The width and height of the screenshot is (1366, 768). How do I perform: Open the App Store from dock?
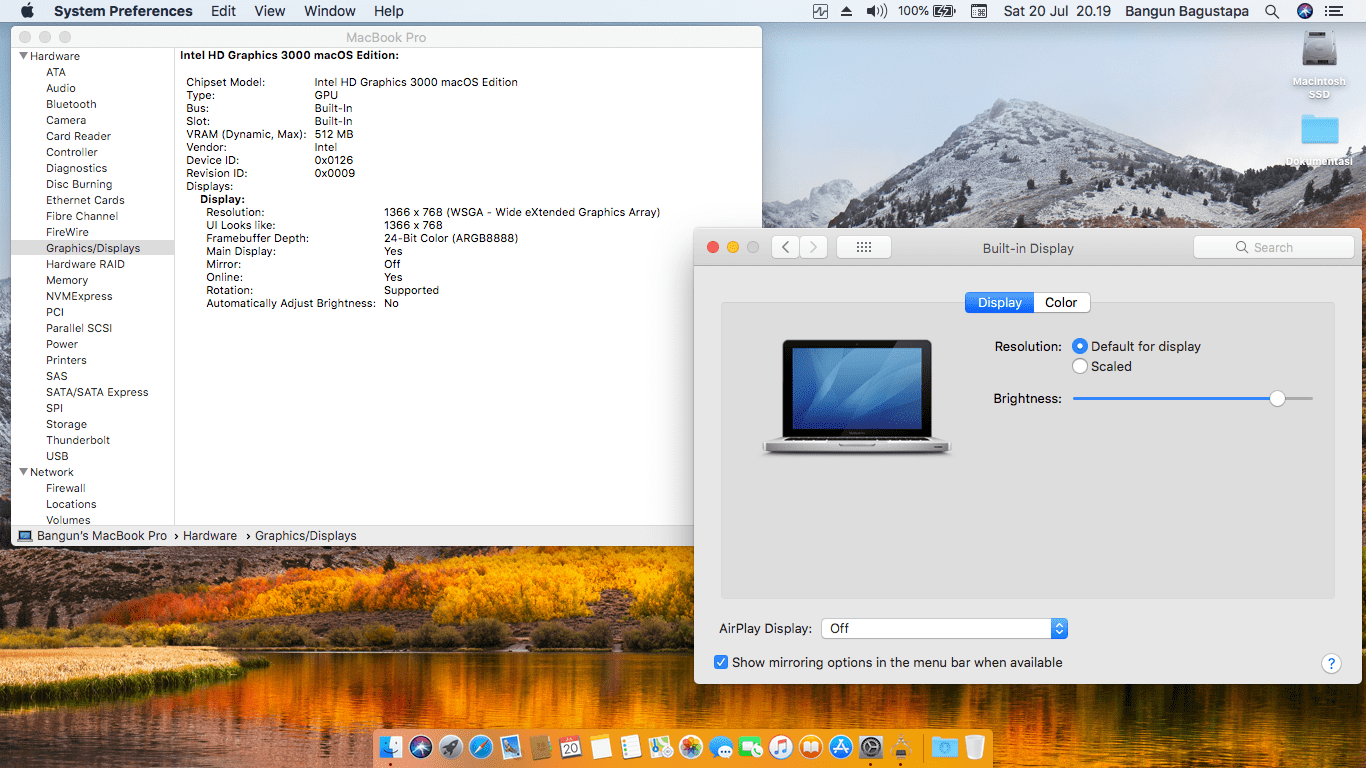(841, 746)
